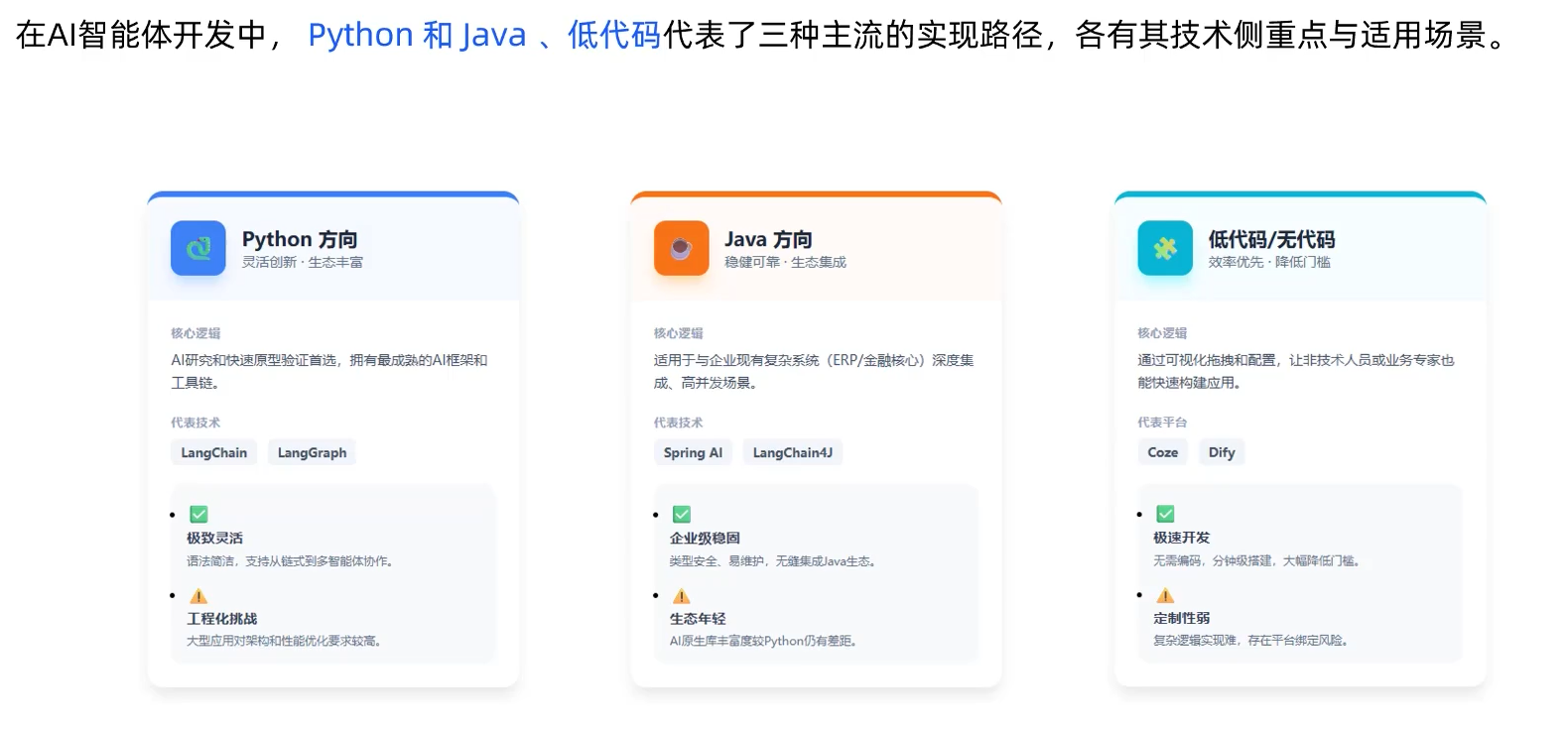The width and height of the screenshot is (1568, 732).
Task: Click the text '语法简洁，支持从链式到多智能体协作。'
Action: (292, 561)
